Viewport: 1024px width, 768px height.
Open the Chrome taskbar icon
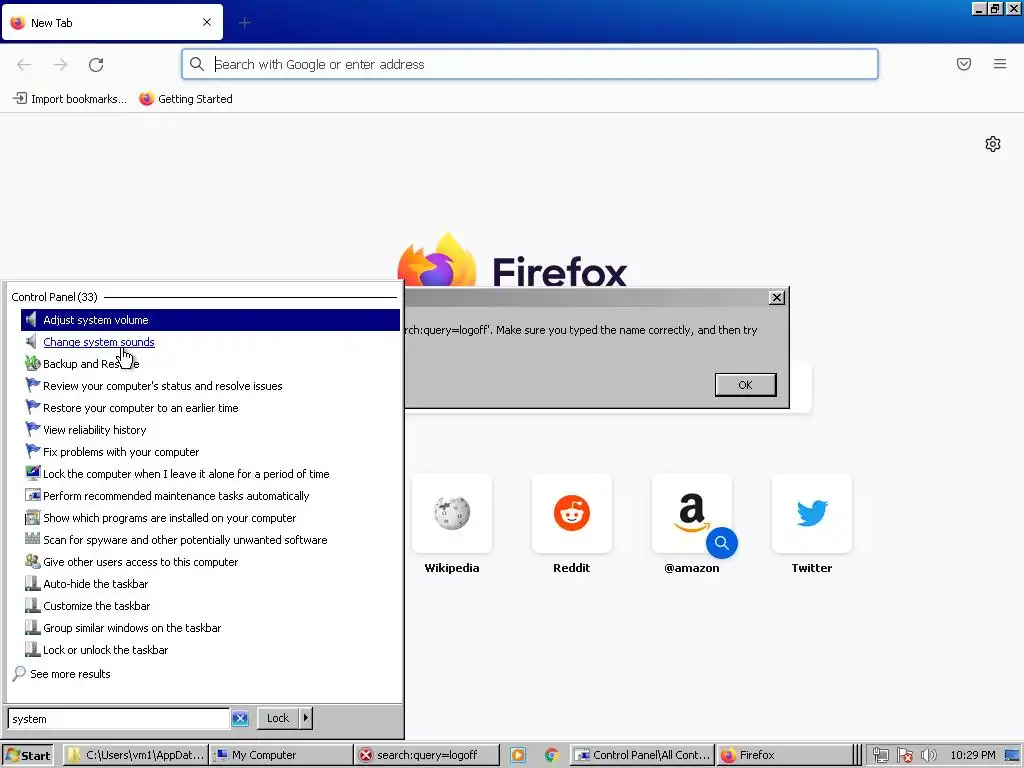pyautogui.click(x=551, y=756)
